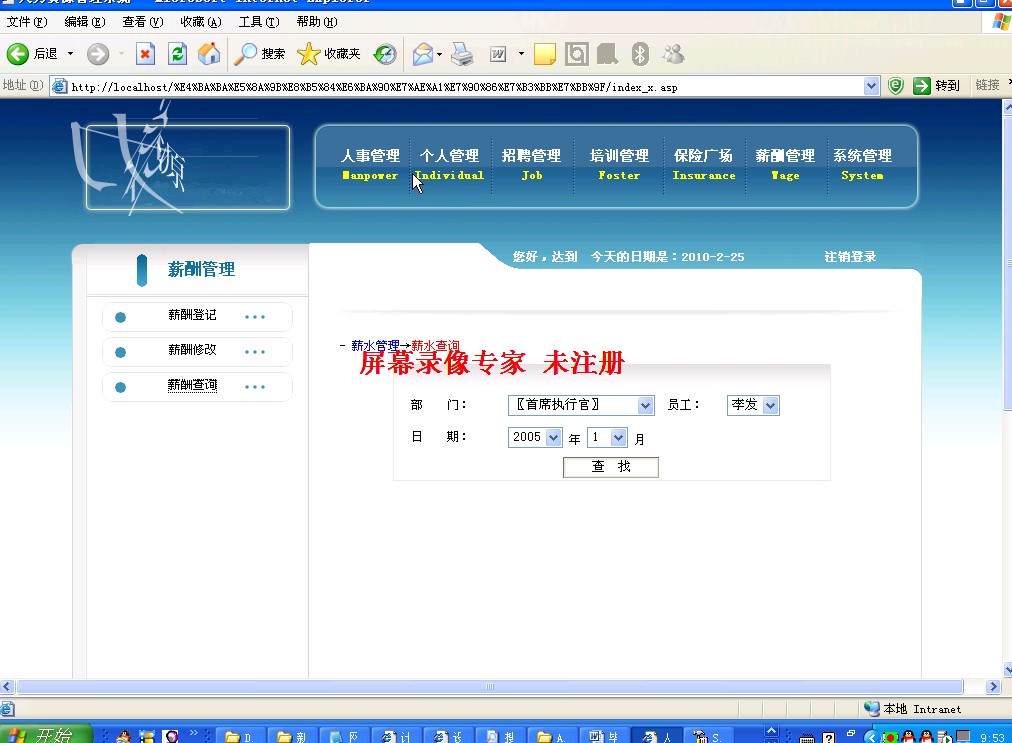Expand the 部门 department dropdown
Image resolution: width=1012 pixels, height=743 pixels.
click(645, 405)
